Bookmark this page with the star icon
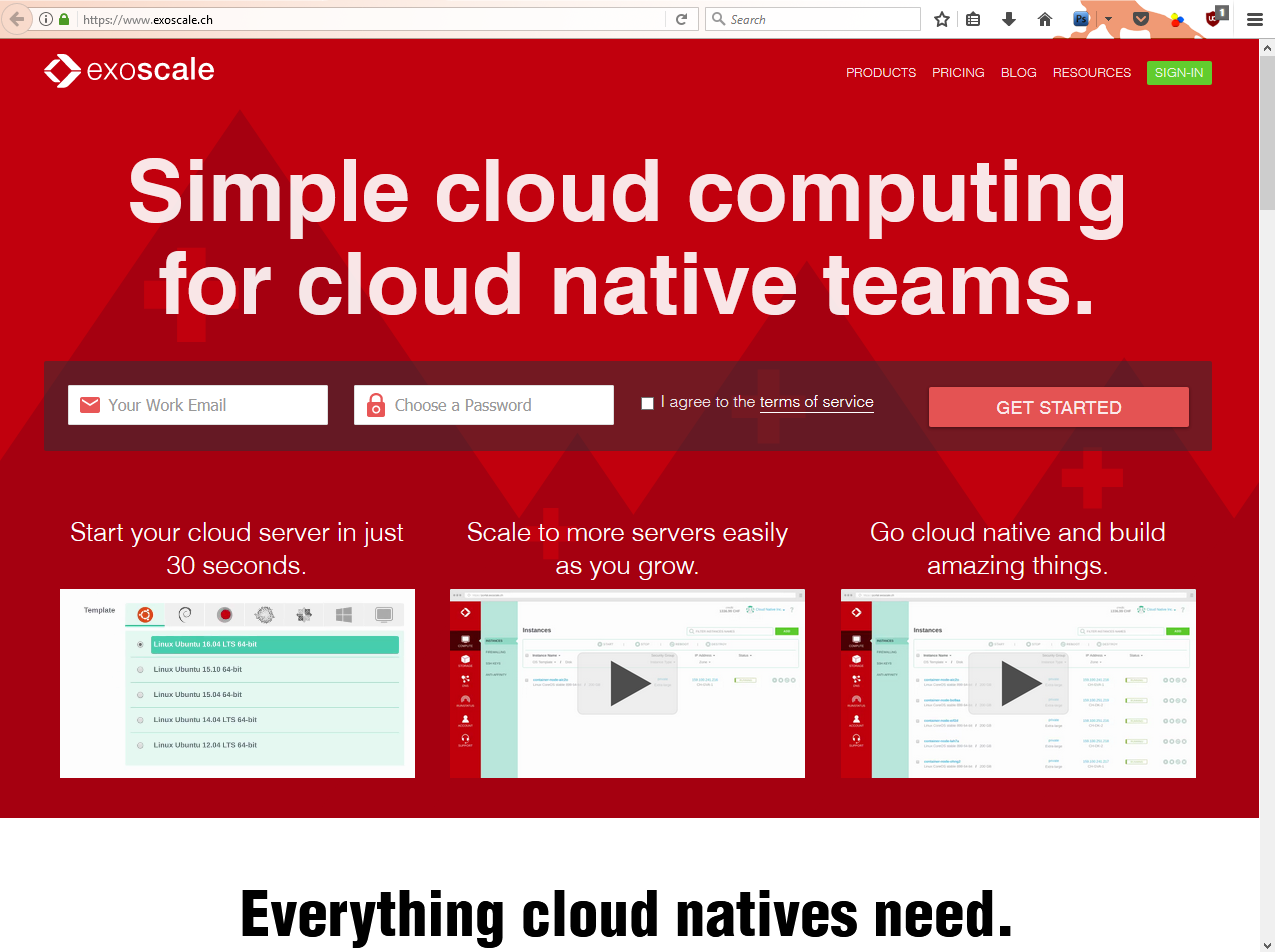This screenshot has width=1275, height=952. (x=941, y=19)
